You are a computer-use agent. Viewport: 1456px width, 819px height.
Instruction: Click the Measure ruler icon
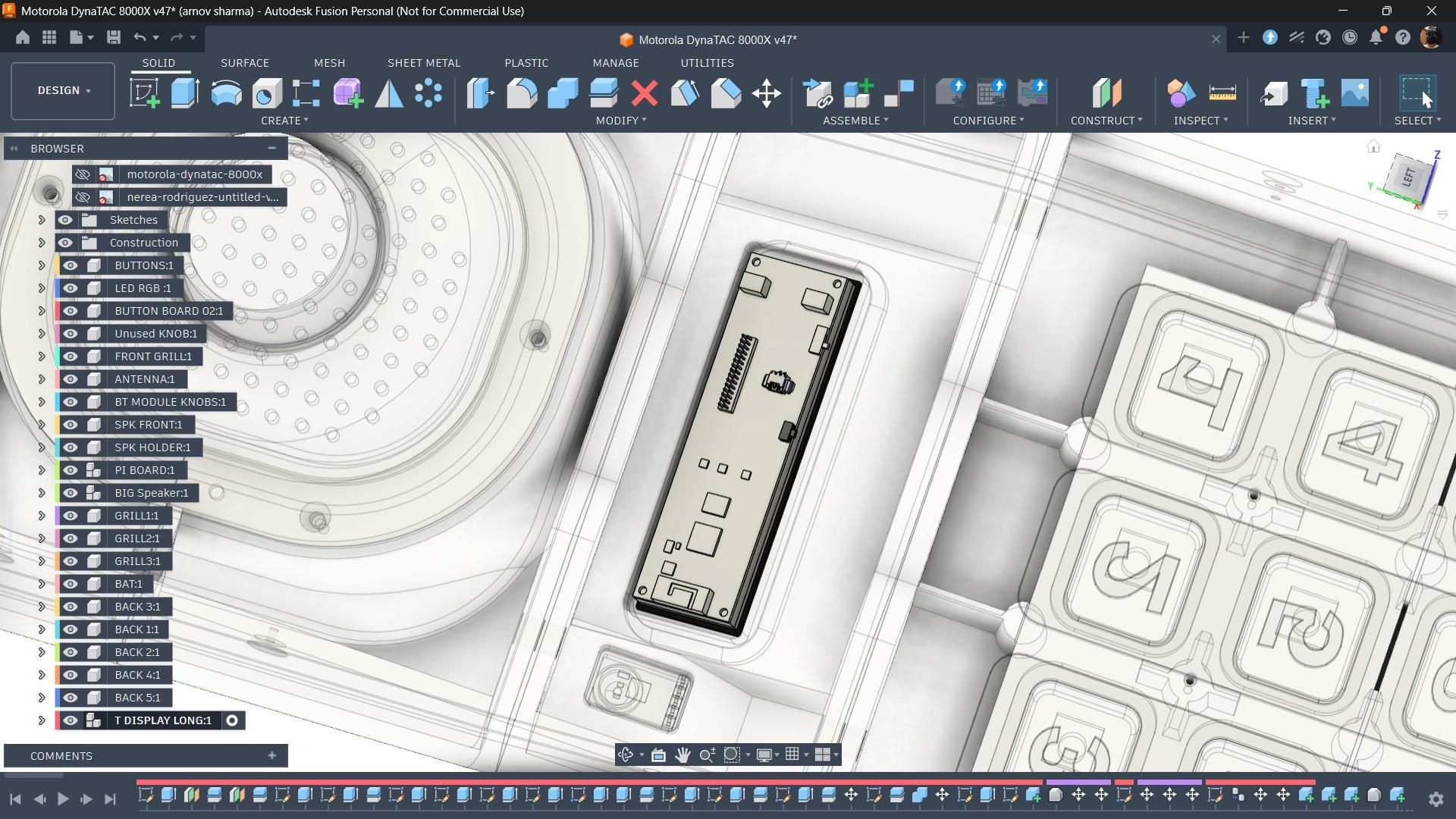(x=1222, y=93)
